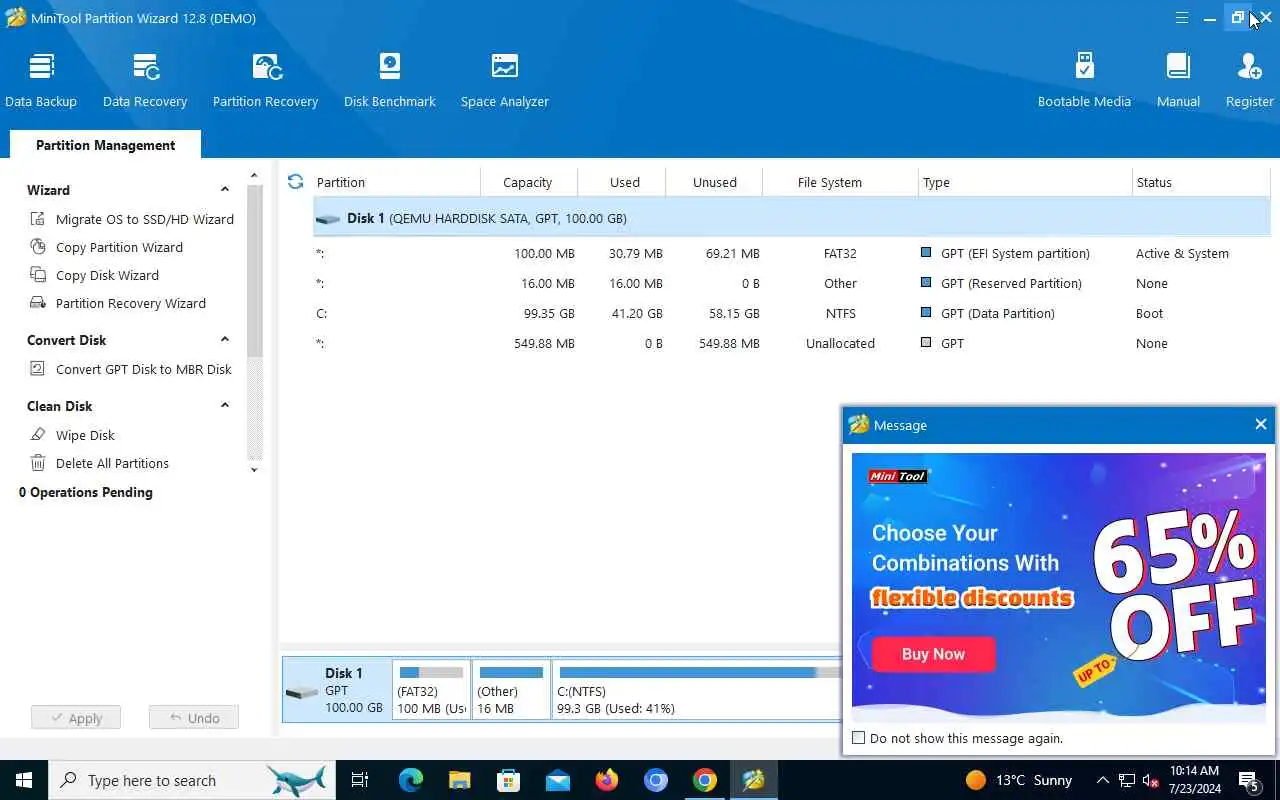This screenshot has height=800, width=1280.
Task: Select the Reserved Partition row
Action: [791, 283]
